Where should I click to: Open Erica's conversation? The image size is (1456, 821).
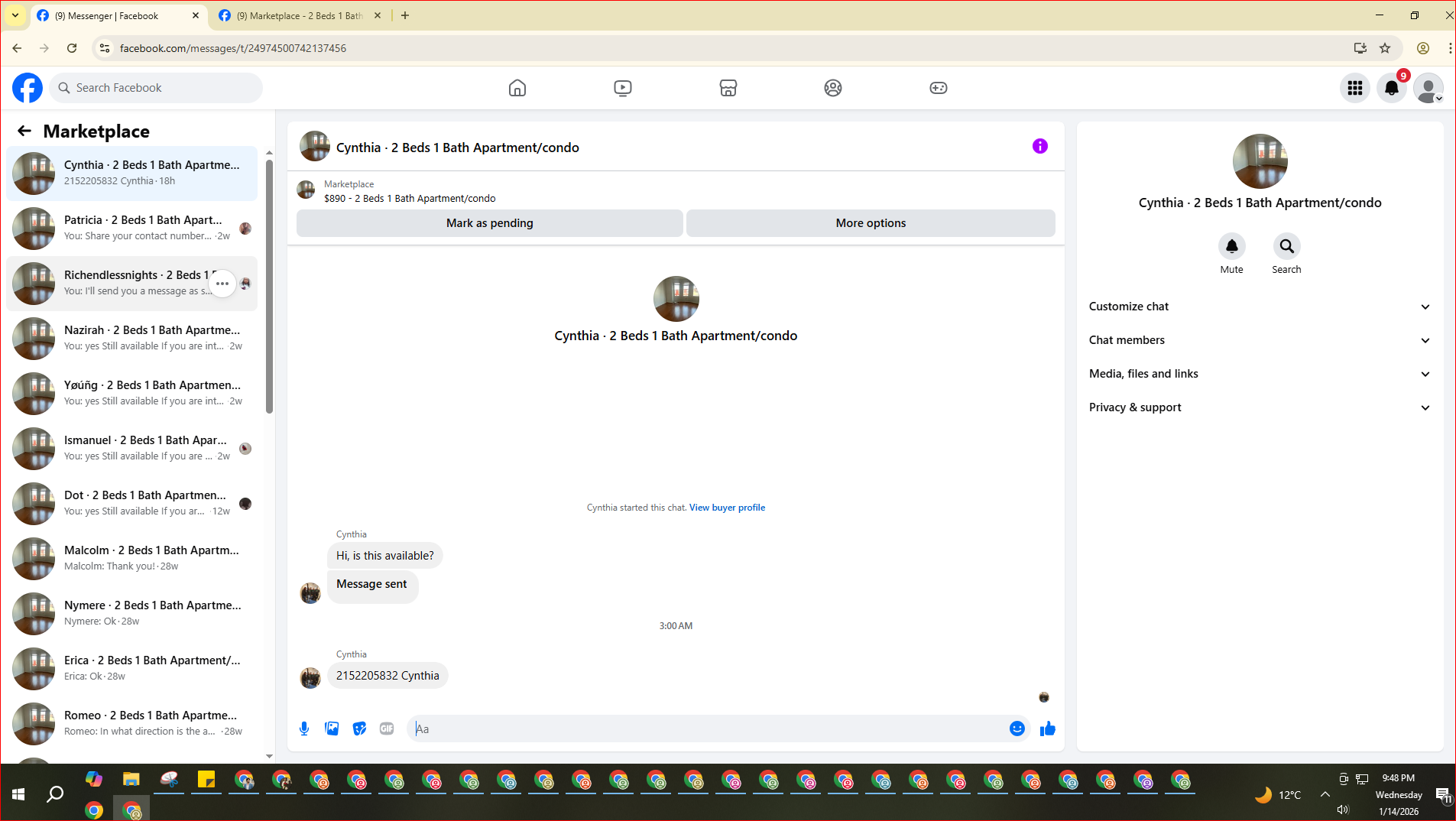[x=132, y=669]
